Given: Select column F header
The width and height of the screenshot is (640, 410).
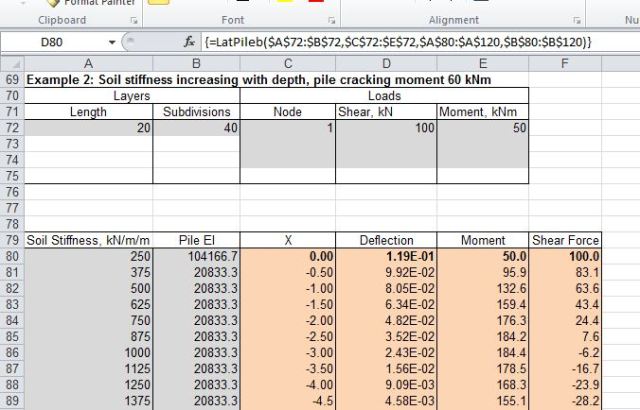Looking at the screenshot, I should pos(565,63).
